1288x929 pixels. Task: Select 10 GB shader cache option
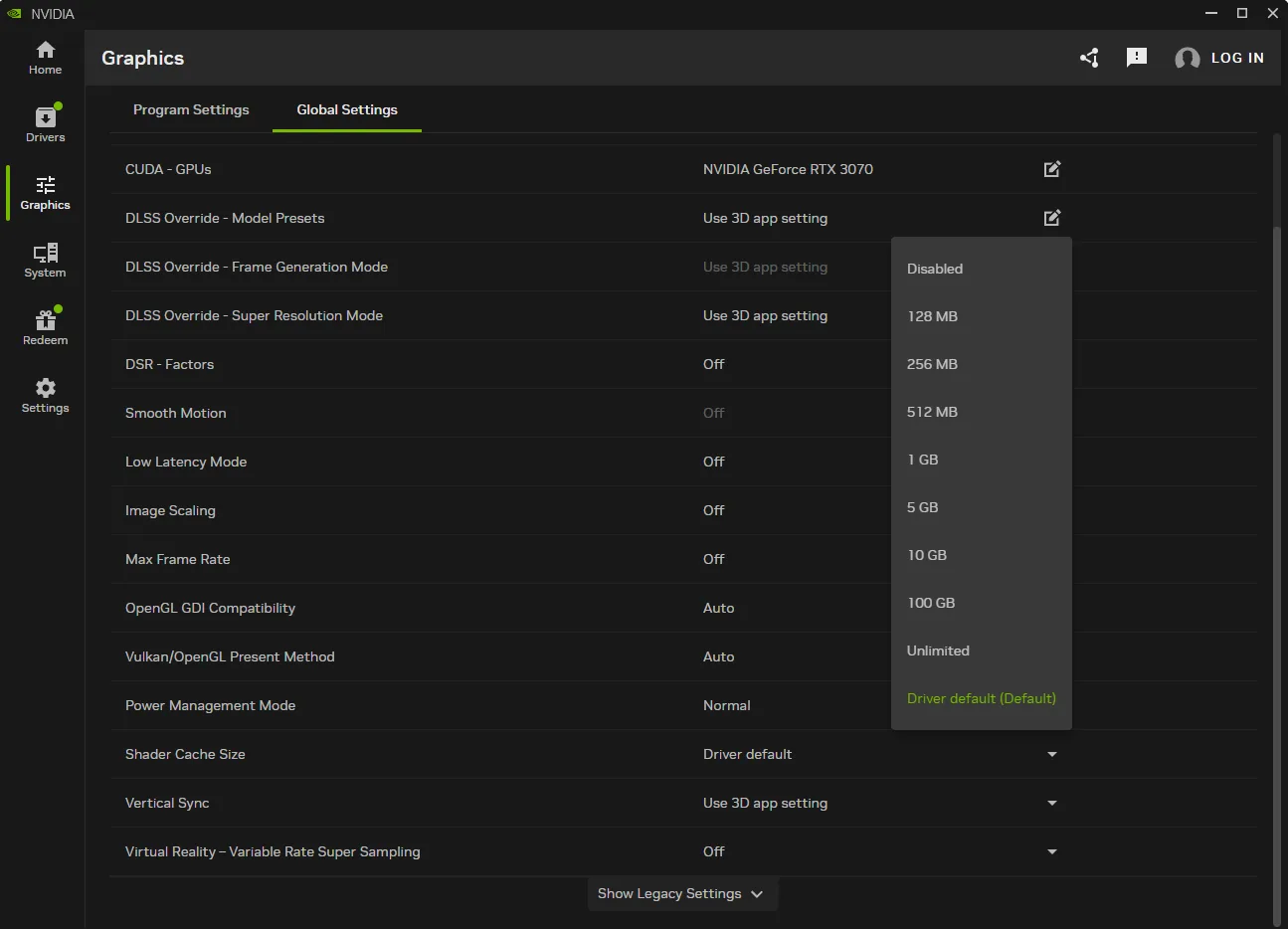[x=927, y=555]
